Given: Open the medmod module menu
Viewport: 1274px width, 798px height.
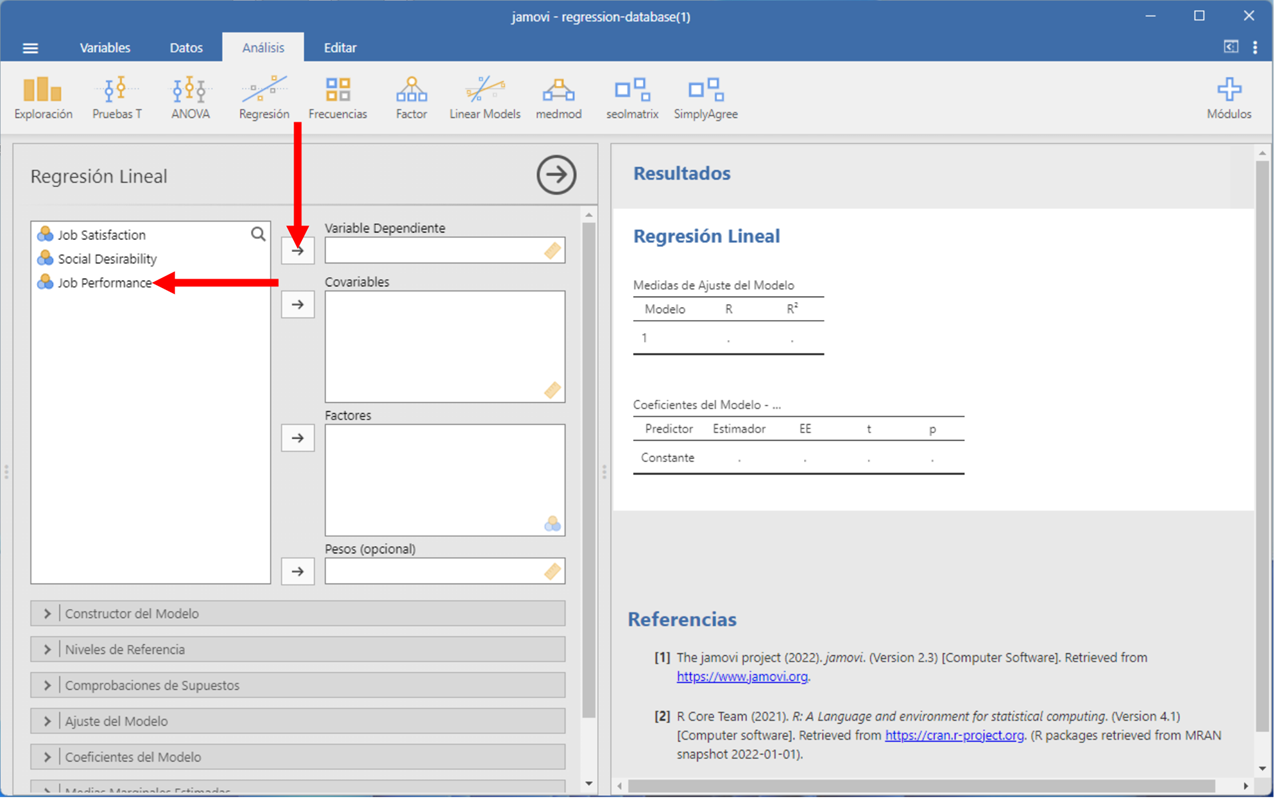Looking at the screenshot, I should [x=558, y=98].
